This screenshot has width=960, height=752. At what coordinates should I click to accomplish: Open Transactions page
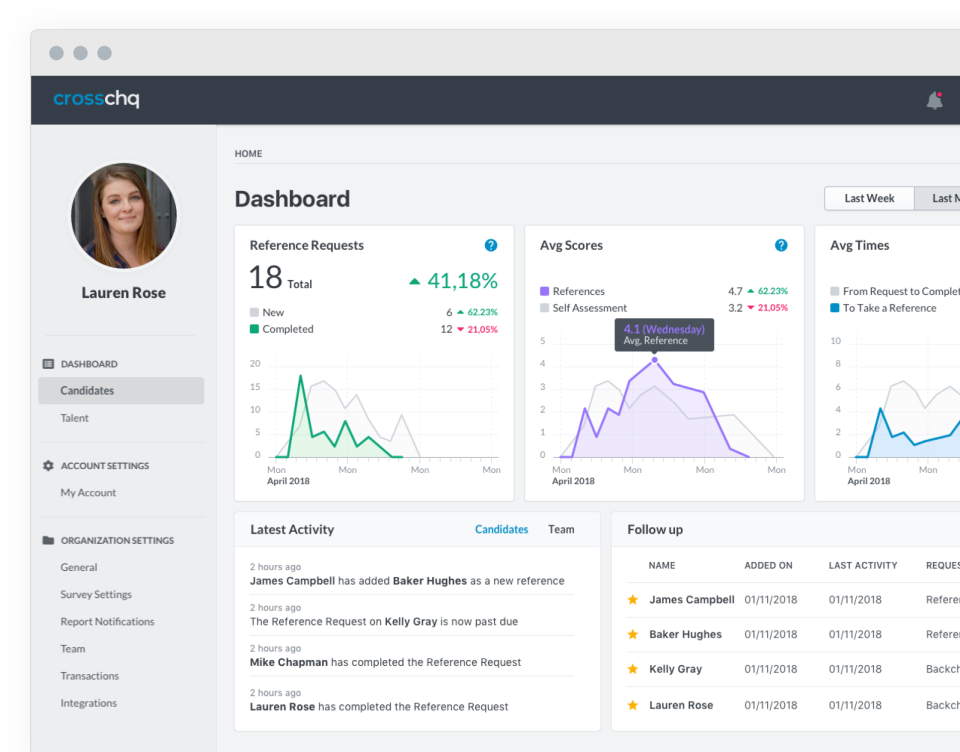[89, 675]
